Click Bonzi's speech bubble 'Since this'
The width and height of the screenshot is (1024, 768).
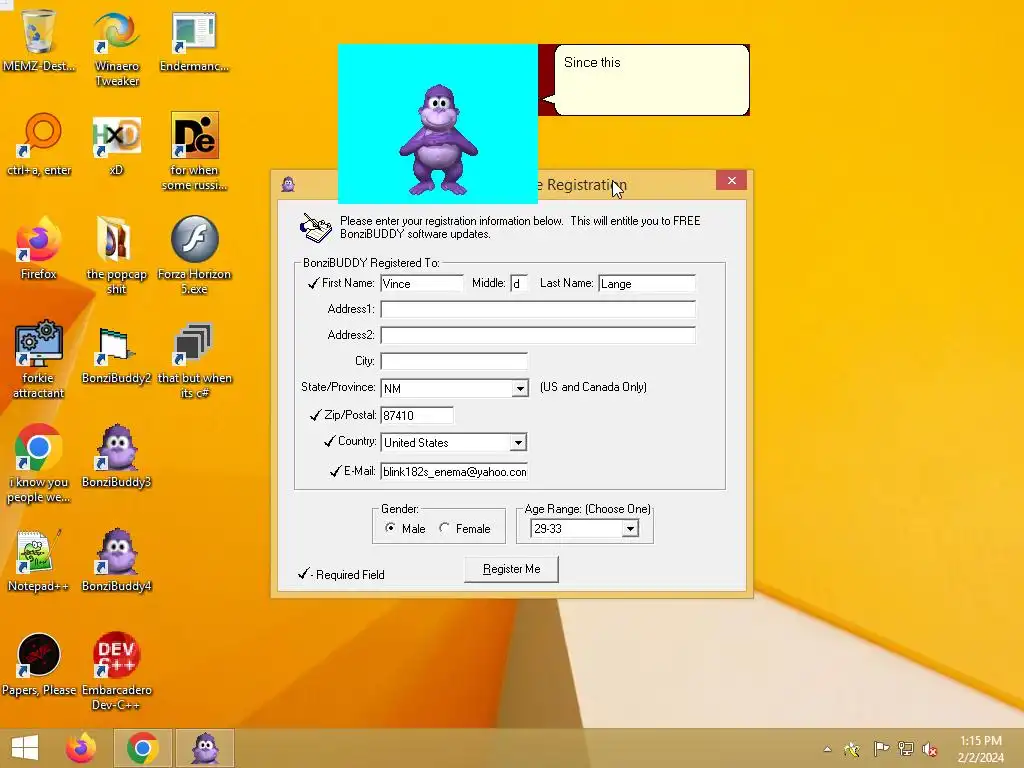pos(651,80)
